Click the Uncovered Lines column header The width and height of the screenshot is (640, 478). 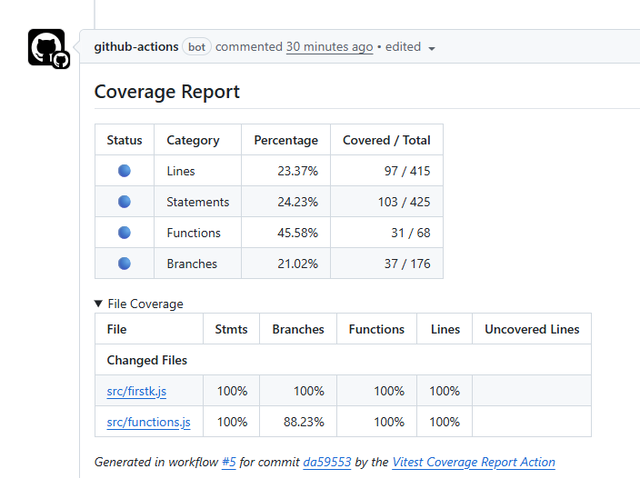(532, 329)
